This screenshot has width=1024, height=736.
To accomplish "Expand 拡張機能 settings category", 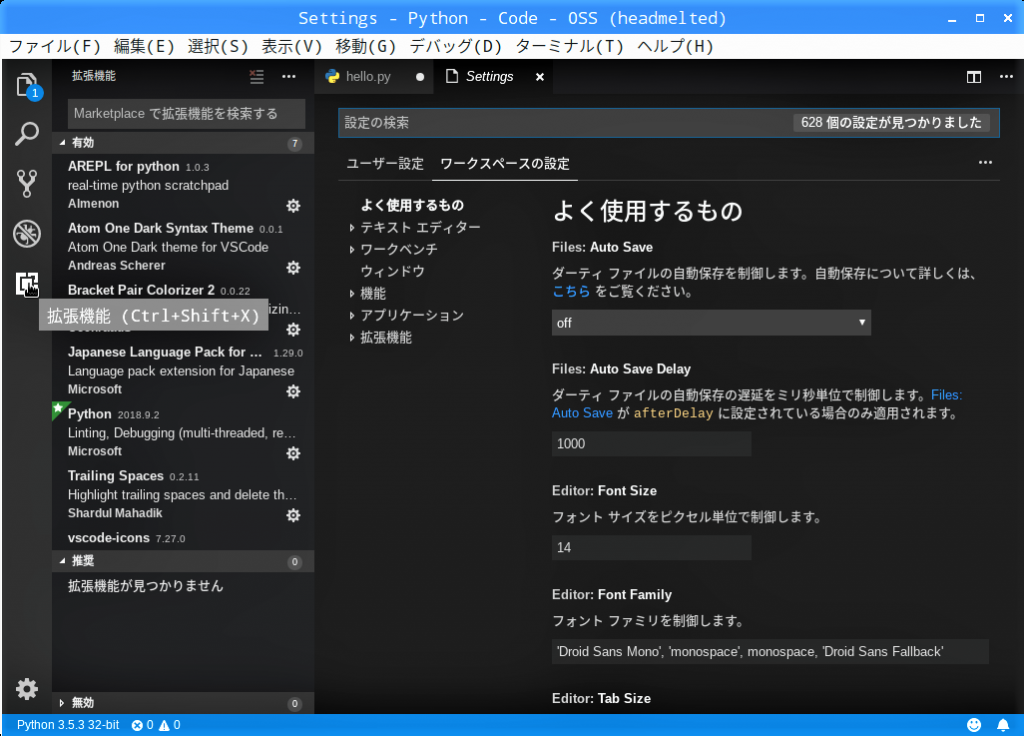I will (x=352, y=338).
